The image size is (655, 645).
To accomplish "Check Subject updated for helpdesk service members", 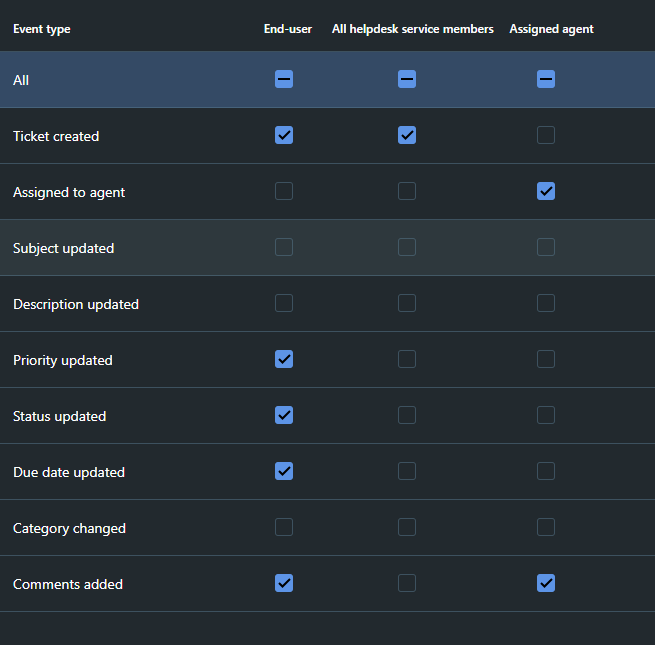I will click(x=407, y=247).
